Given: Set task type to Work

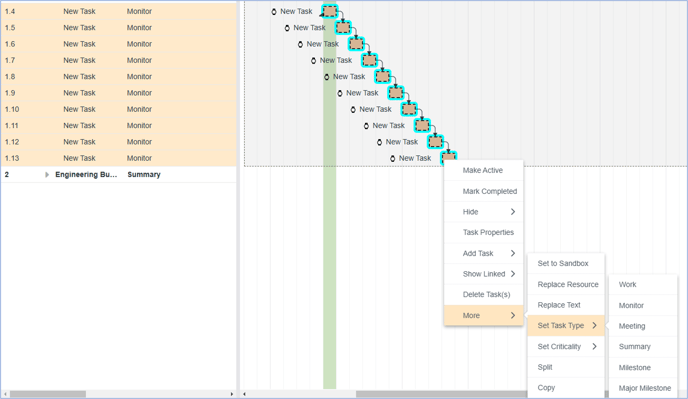Looking at the screenshot, I should [x=643, y=284].
